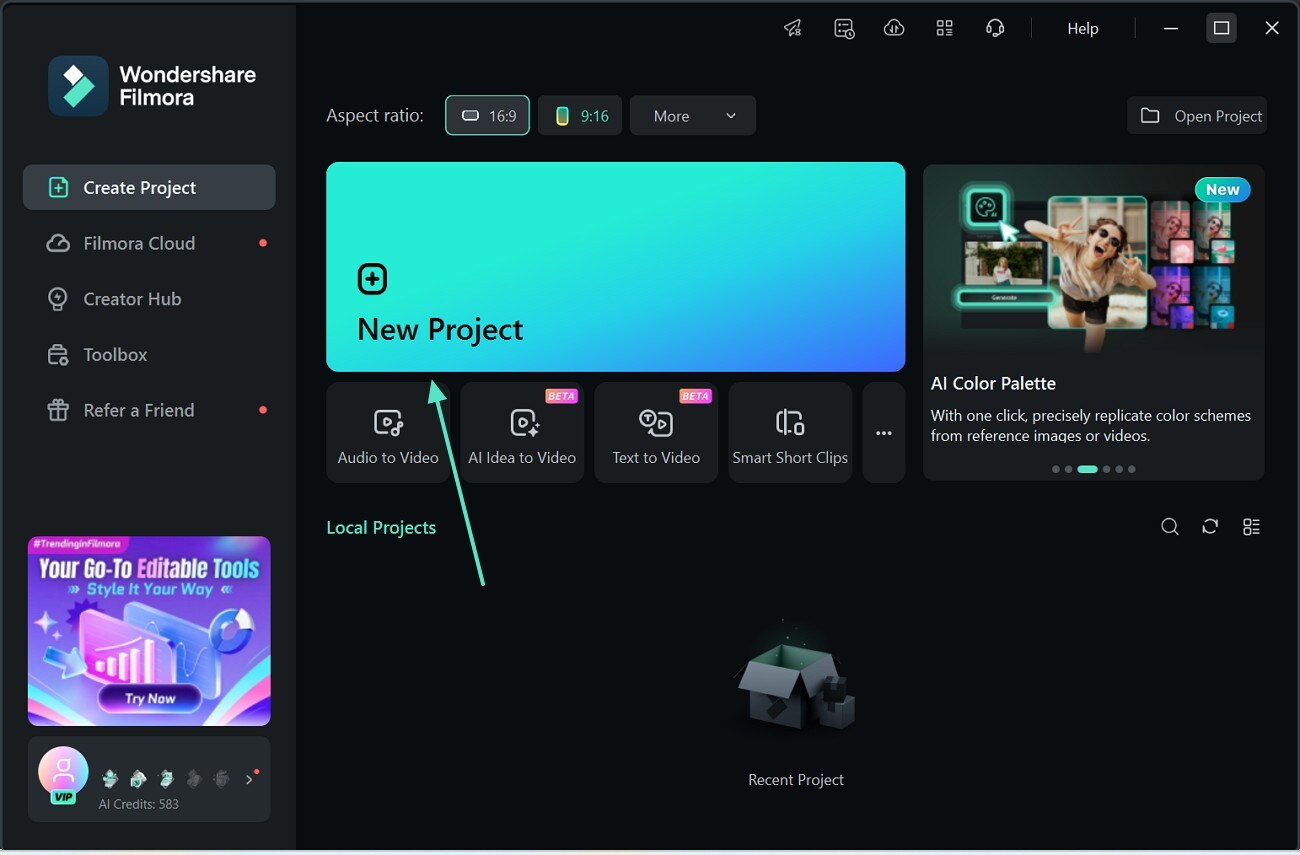The width and height of the screenshot is (1300, 855).
Task: Expand the account badges chevron arrow
Action: coord(249,779)
